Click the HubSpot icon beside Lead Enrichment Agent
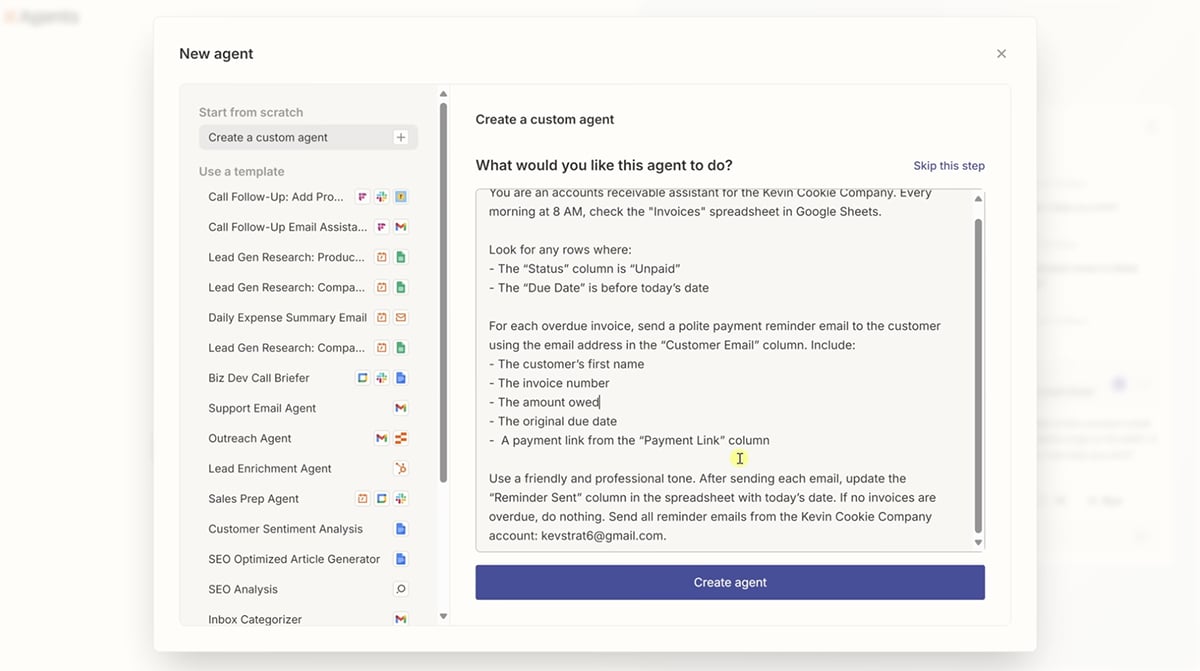The width and height of the screenshot is (1200, 671). point(400,467)
